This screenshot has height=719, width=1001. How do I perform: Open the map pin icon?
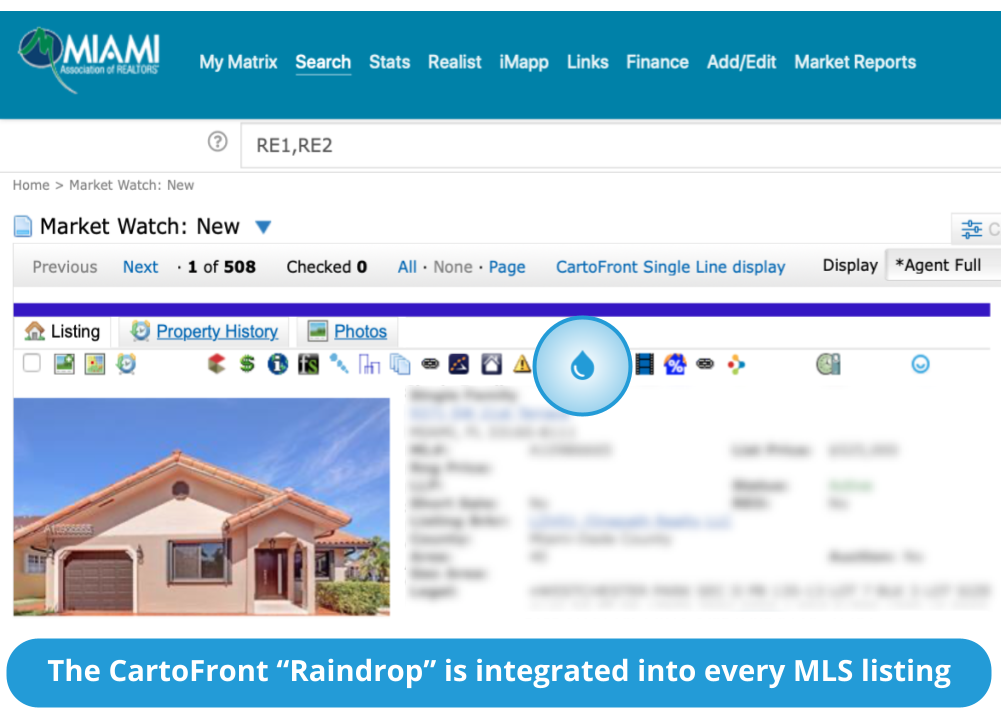click(x=94, y=364)
